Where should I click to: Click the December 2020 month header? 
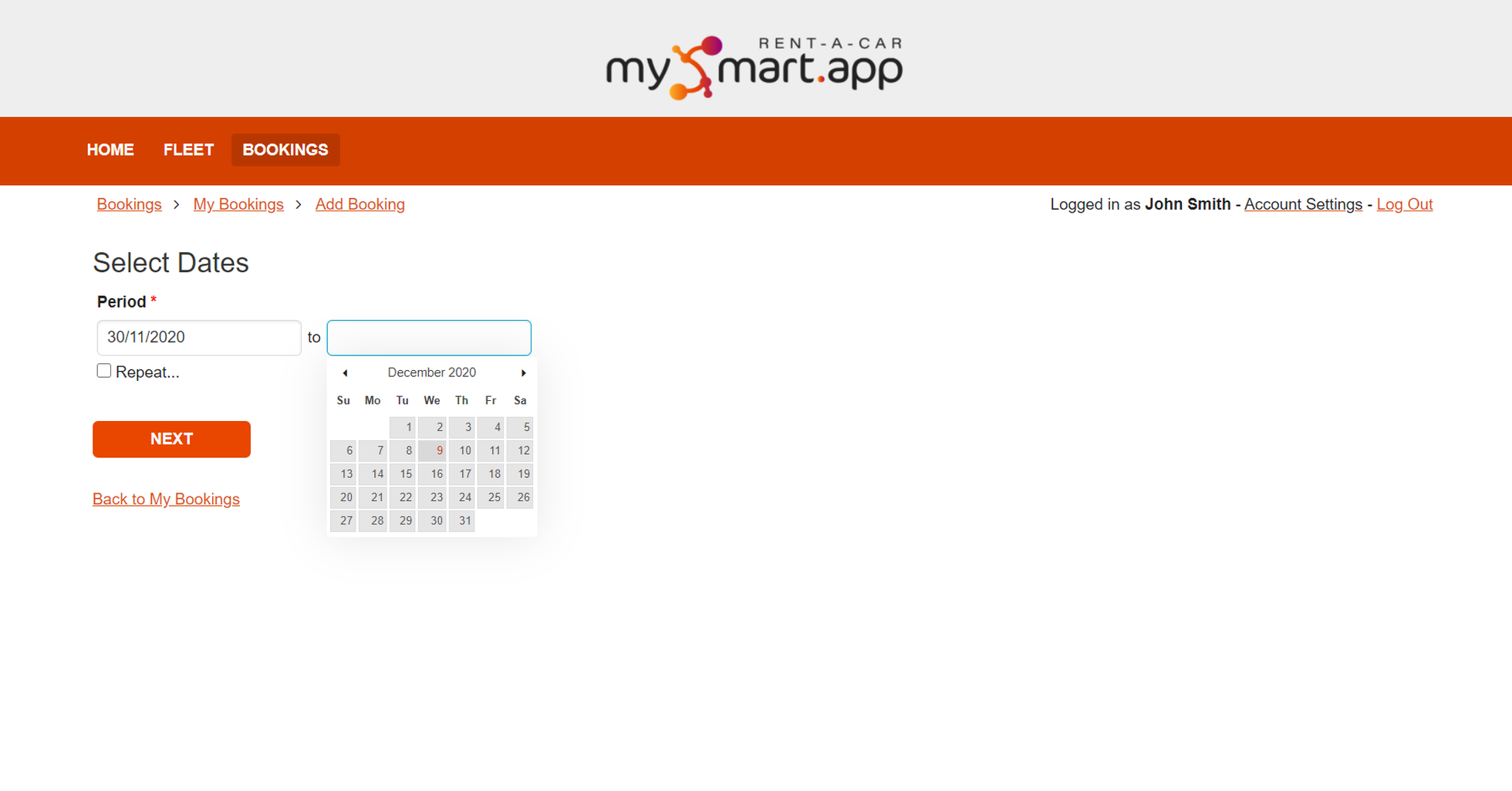432,372
